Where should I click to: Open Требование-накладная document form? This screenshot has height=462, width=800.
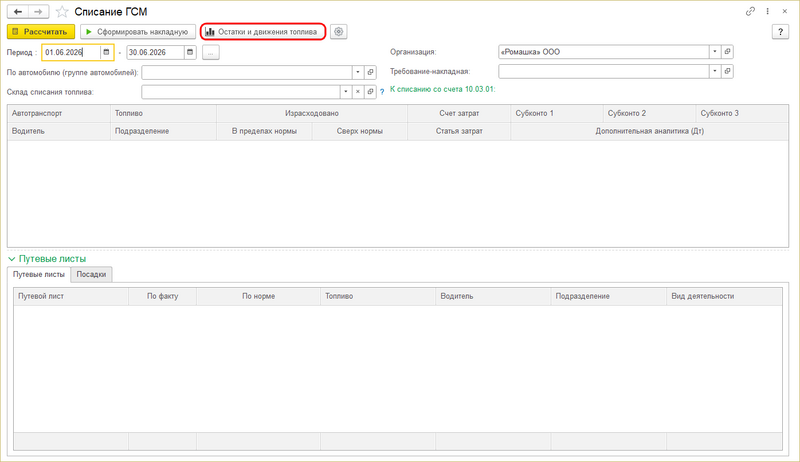[728, 71]
